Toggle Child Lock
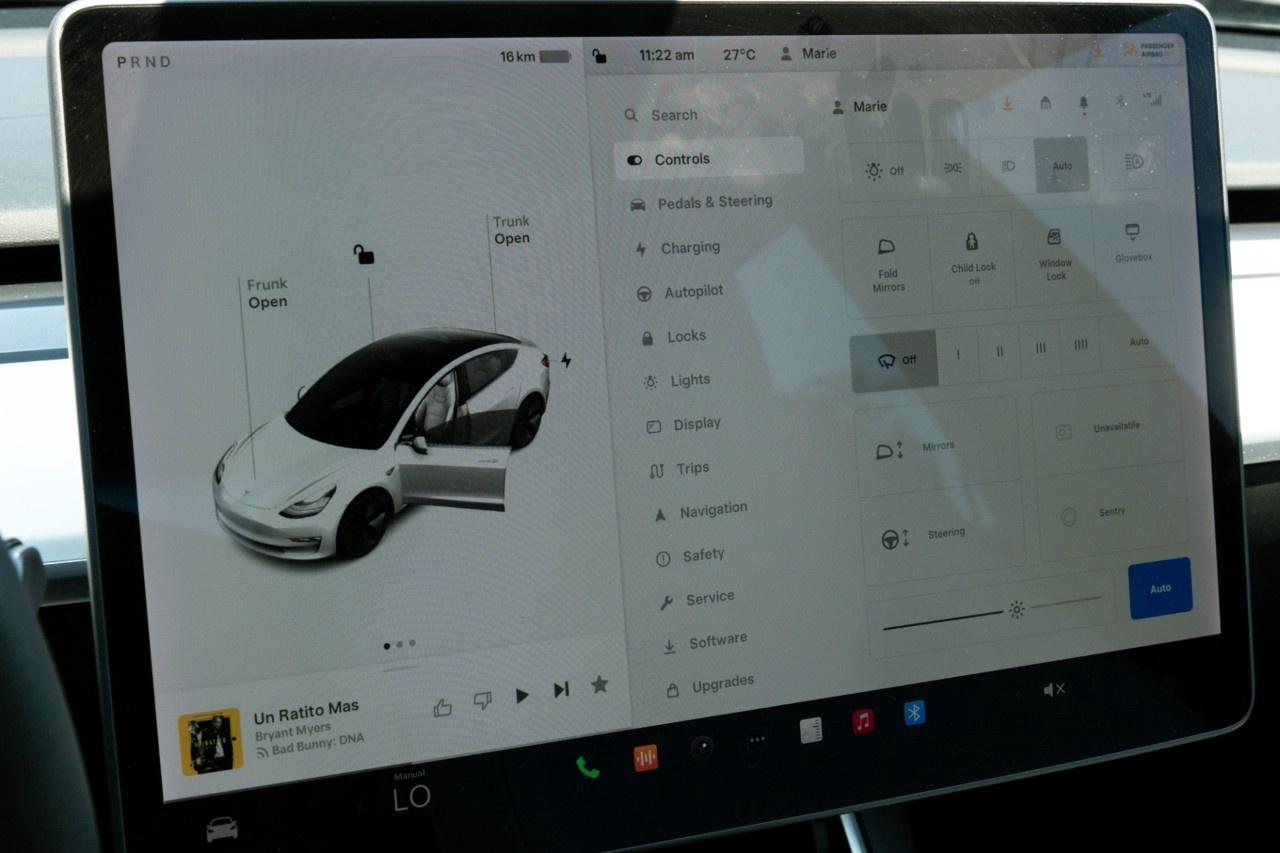The image size is (1280, 853). click(x=972, y=258)
